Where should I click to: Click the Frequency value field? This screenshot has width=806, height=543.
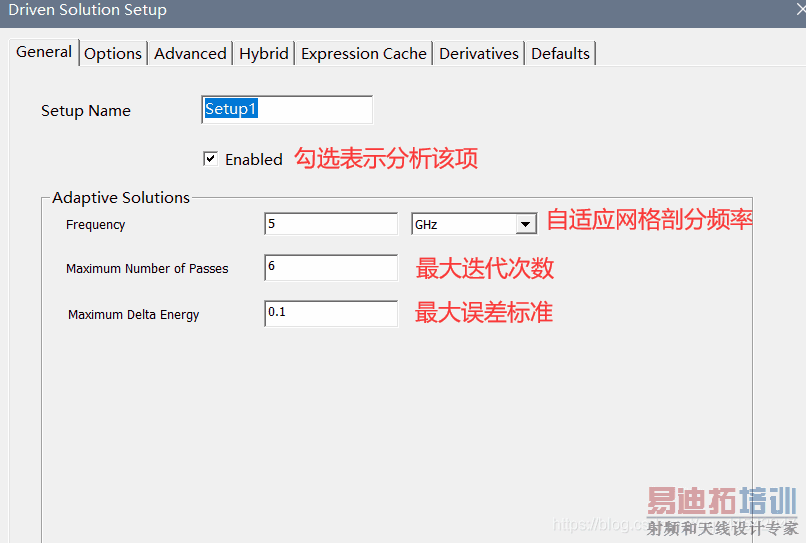[x=331, y=224]
